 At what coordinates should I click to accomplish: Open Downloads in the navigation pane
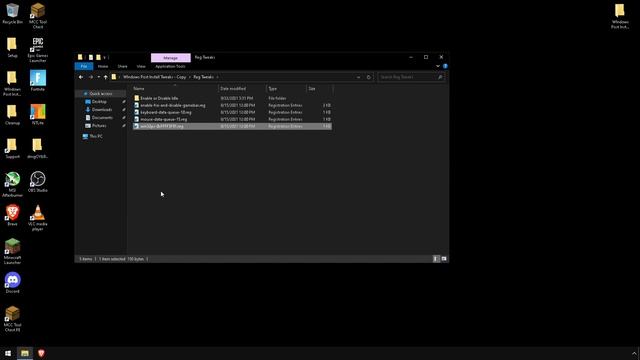102,110
